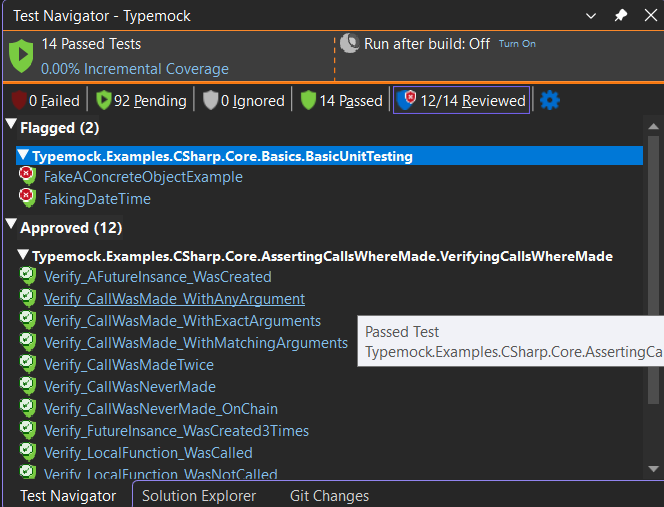Open the FakeAConcreteObjectExample test
The image size is (664, 507).
tap(143, 177)
